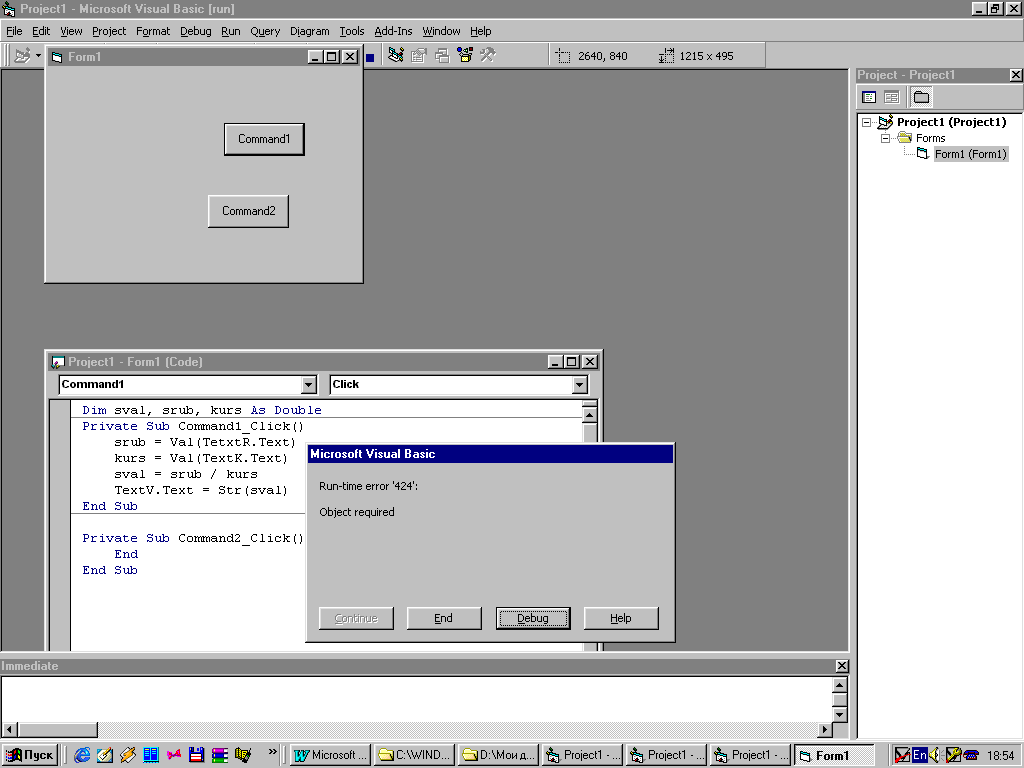Open the Help menu
Image resolution: width=1024 pixels, height=768 pixels.
coord(481,31)
